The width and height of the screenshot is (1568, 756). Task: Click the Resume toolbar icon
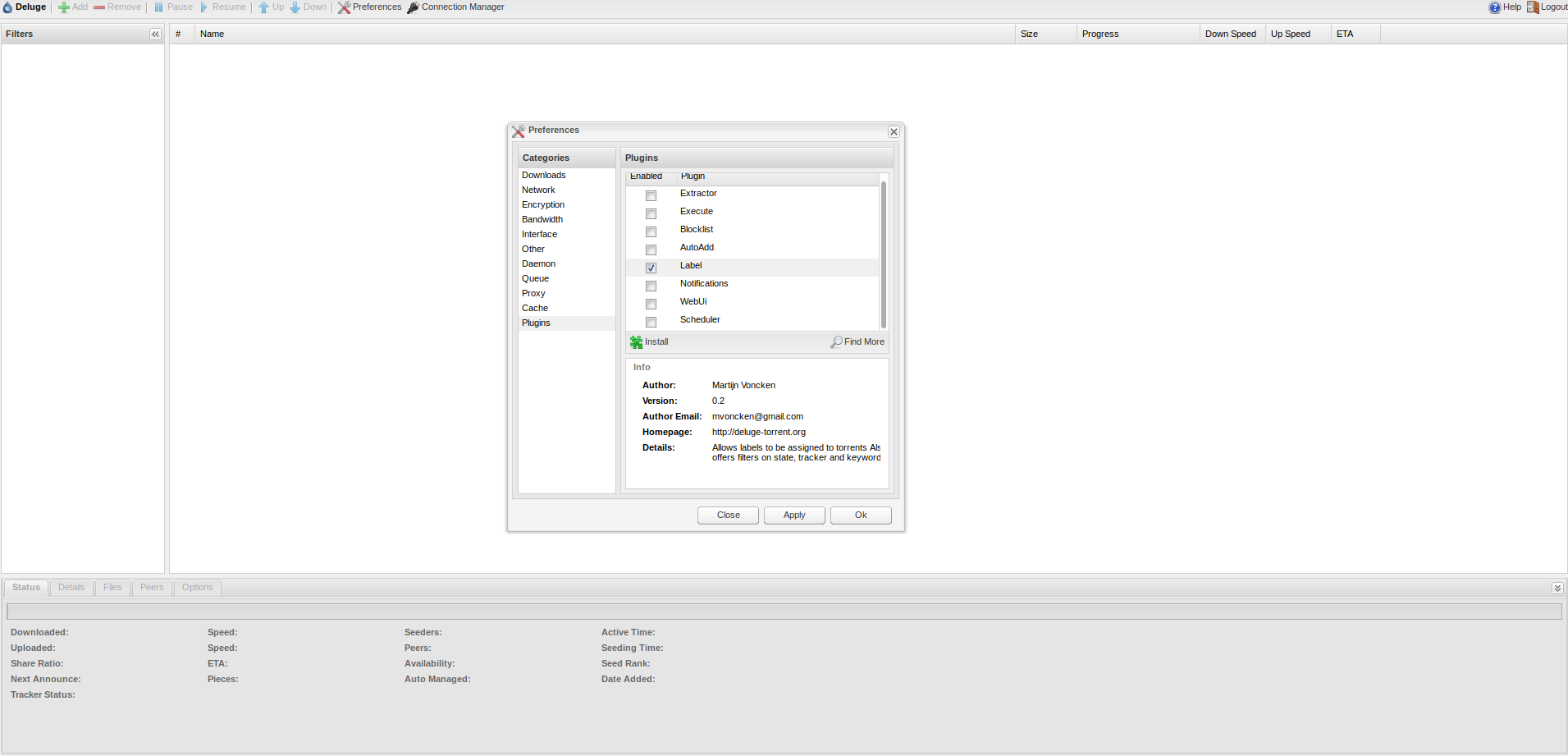click(x=204, y=7)
